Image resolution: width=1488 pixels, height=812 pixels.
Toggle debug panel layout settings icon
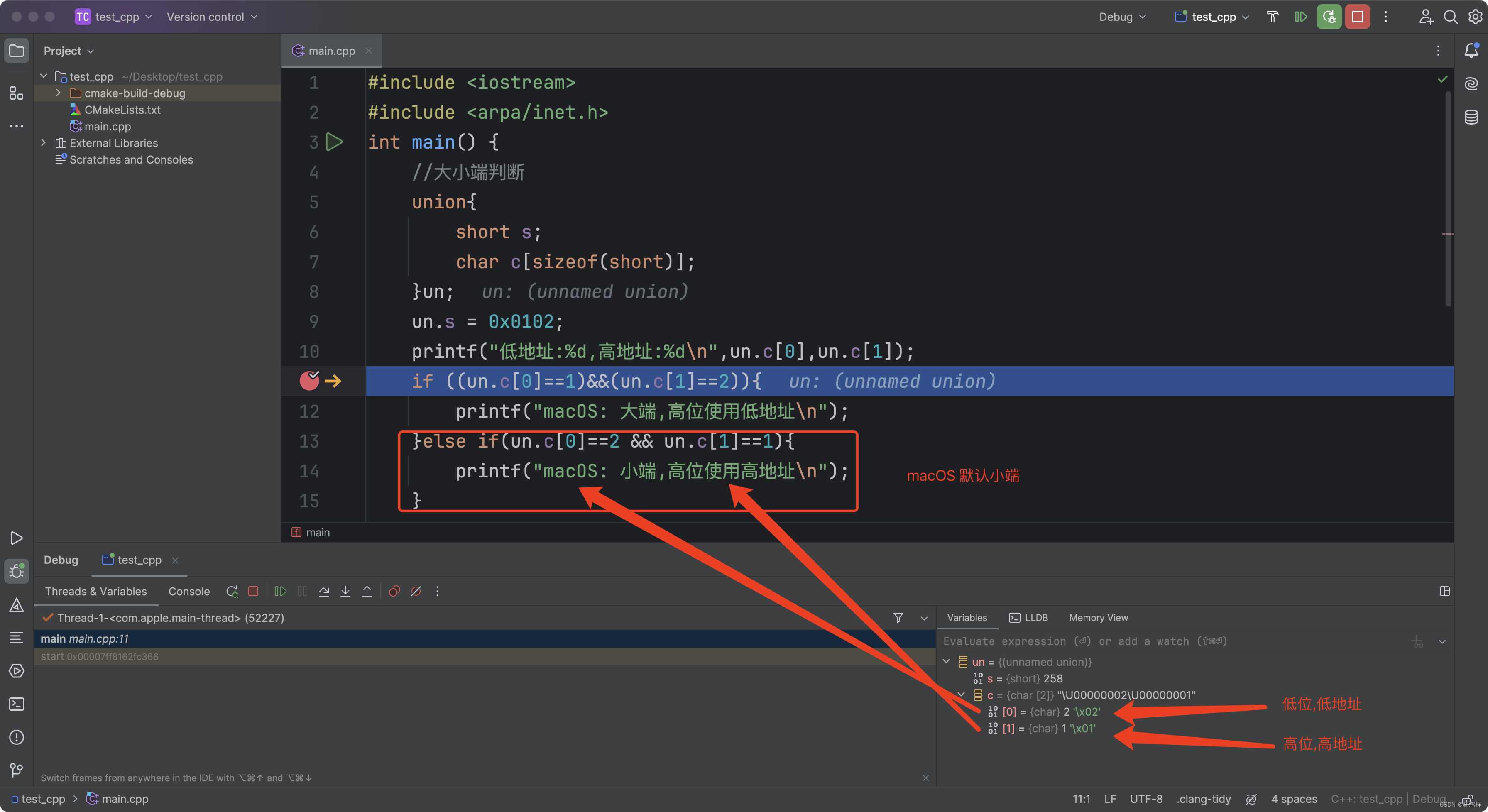[1445, 592]
